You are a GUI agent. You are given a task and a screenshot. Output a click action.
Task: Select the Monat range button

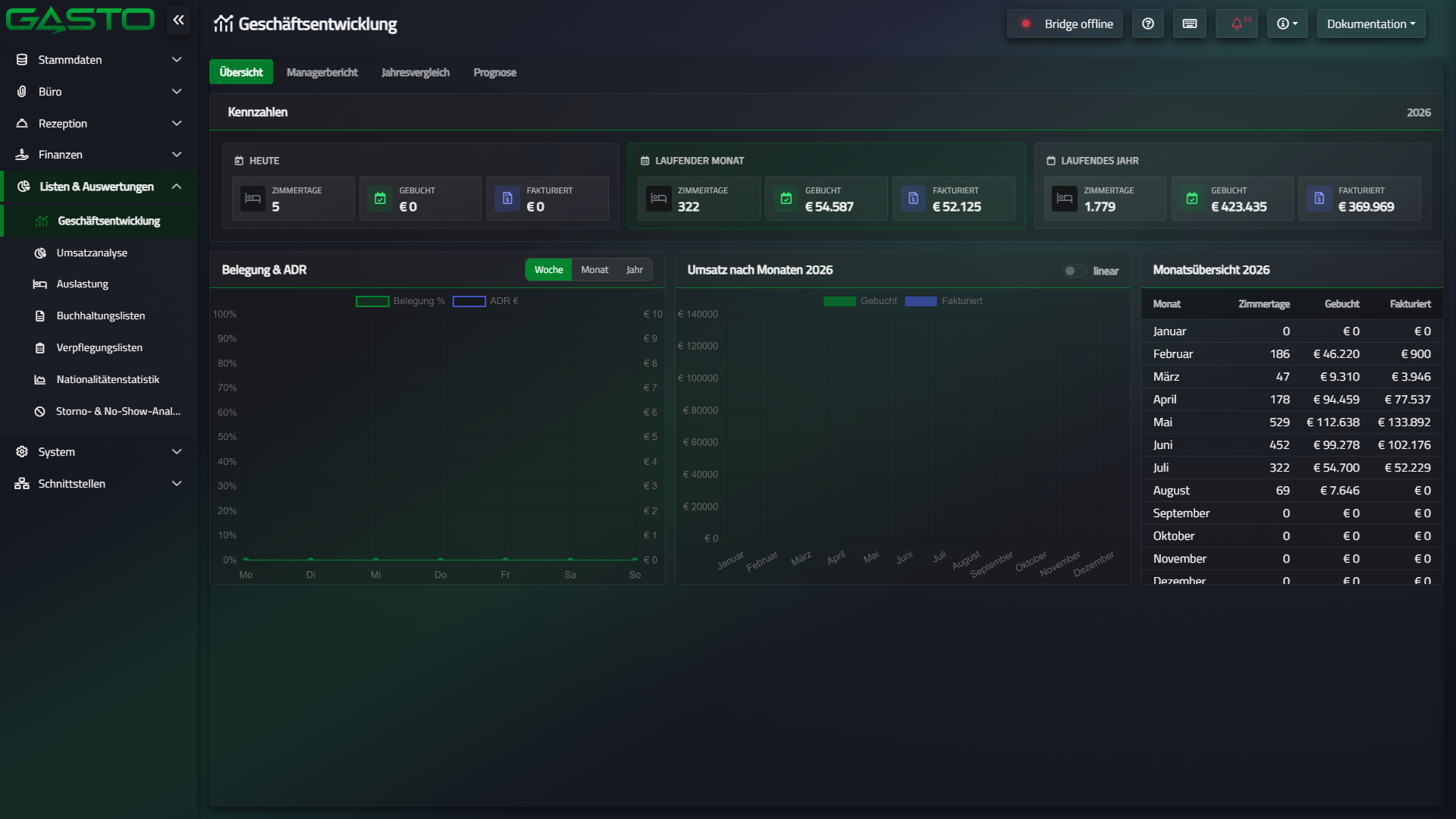click(x=595, y=270)
